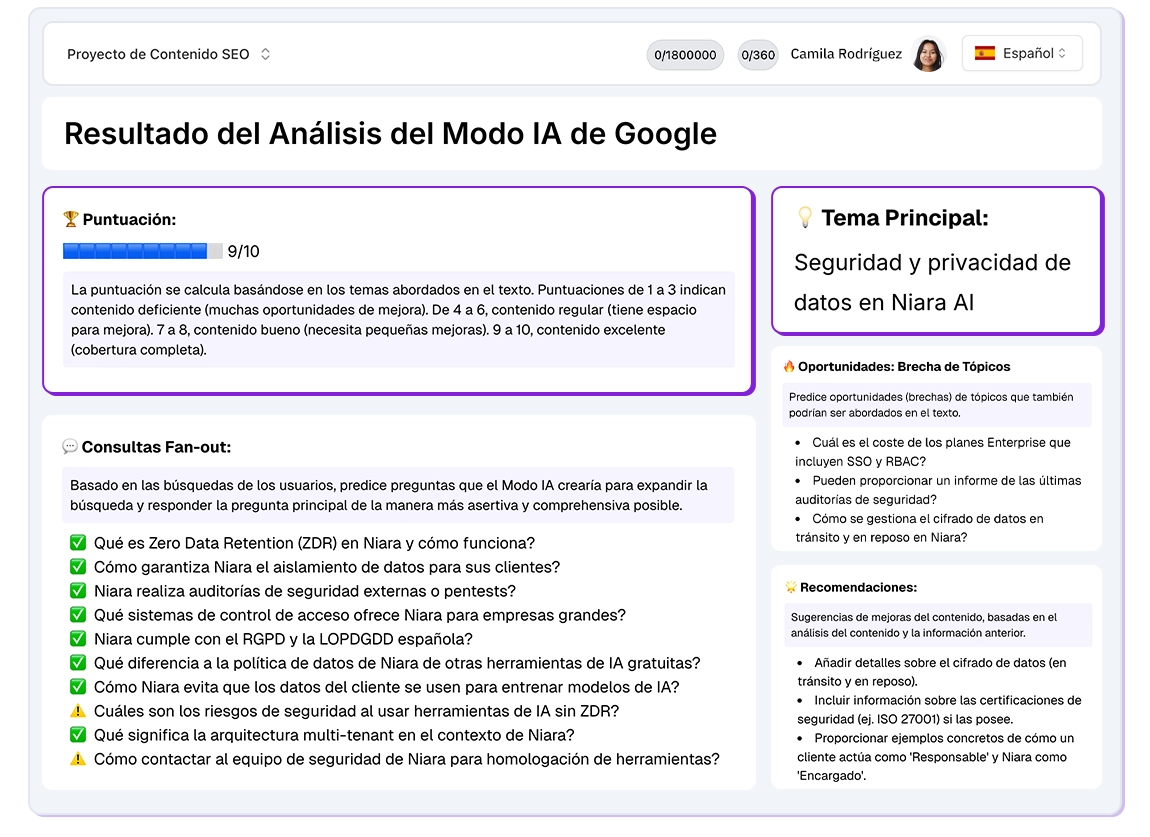
Task: Click checkmark beside Zero Data Retention question
Action: coord(78,544)
